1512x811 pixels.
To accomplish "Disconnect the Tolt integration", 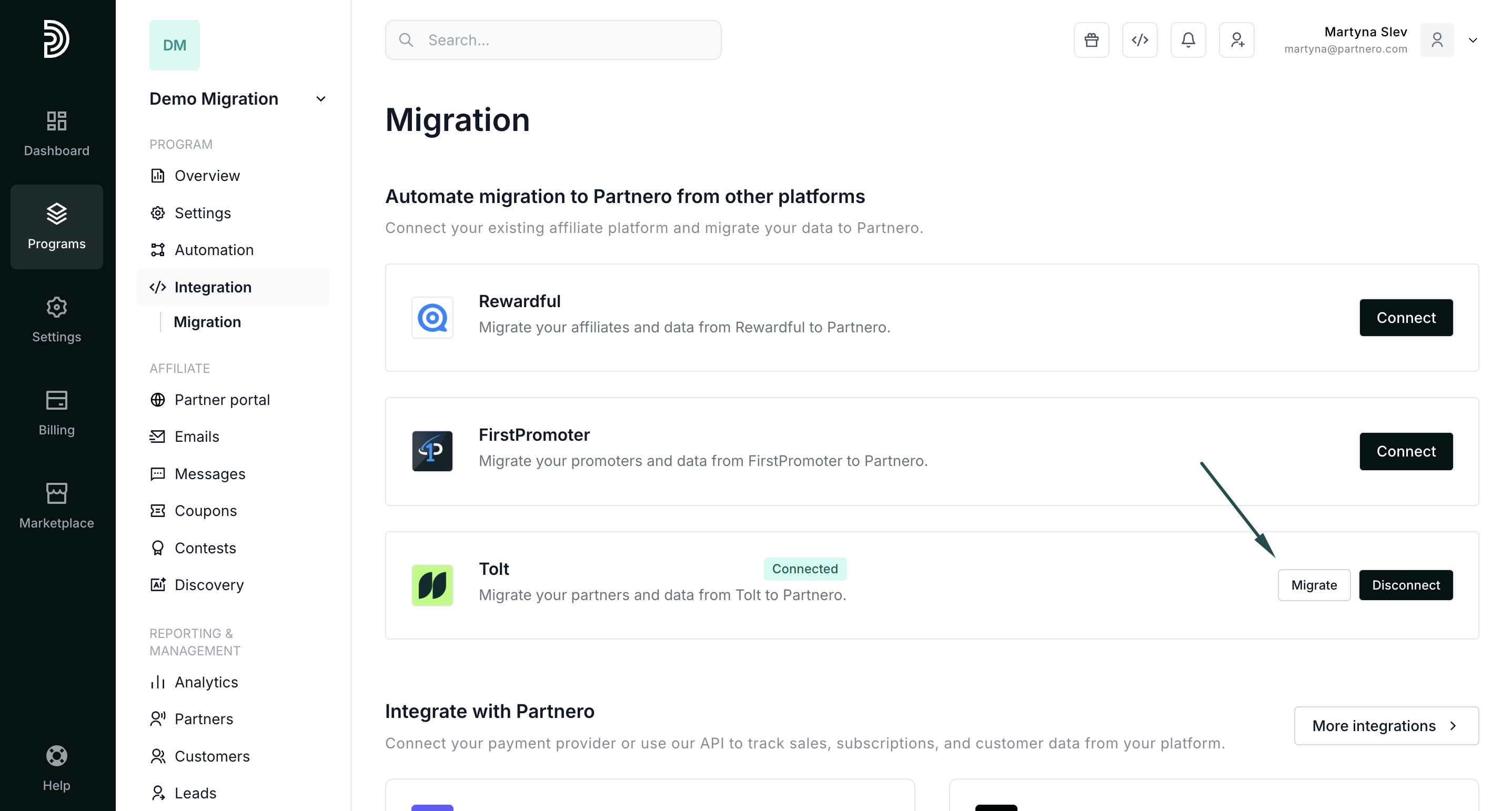I will (1405, 584).
